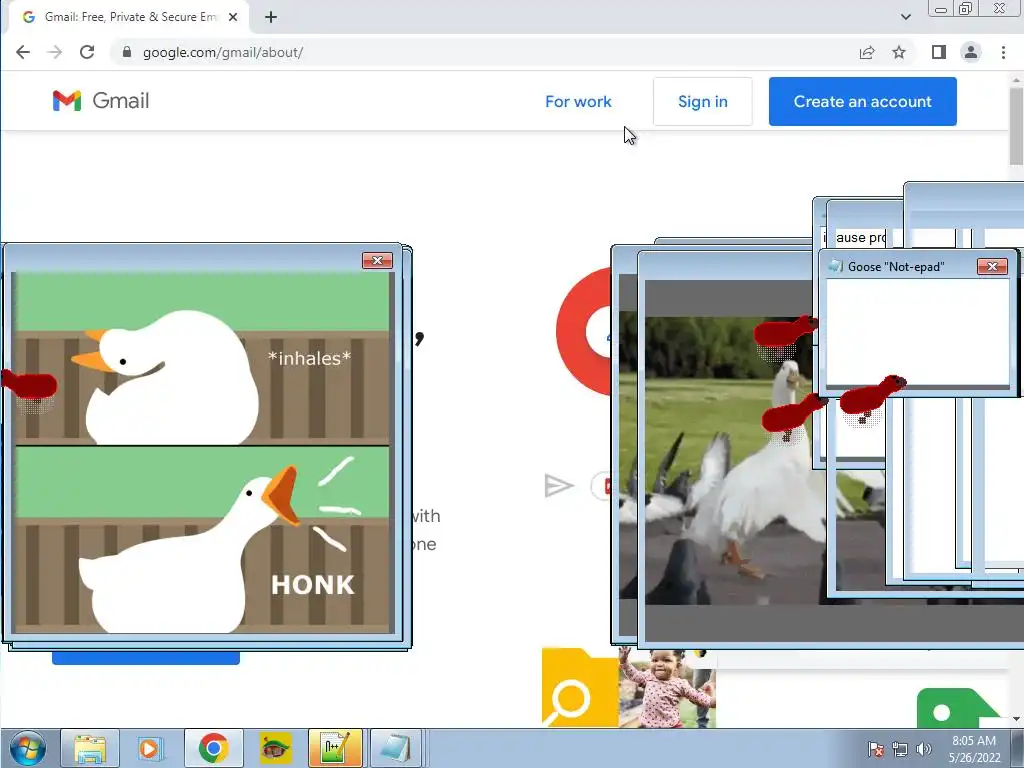Image resolution: width=1024 pixels, height=768 pixels.
Task: Reload the page with refresh icon
Action: click(x=87, y=52)
